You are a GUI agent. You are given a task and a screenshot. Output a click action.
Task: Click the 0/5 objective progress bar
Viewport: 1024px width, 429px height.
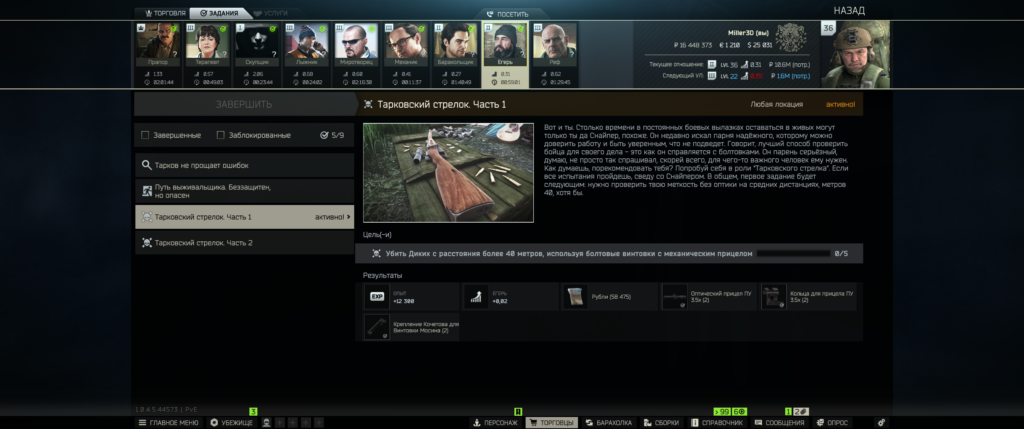click(793, 254)
